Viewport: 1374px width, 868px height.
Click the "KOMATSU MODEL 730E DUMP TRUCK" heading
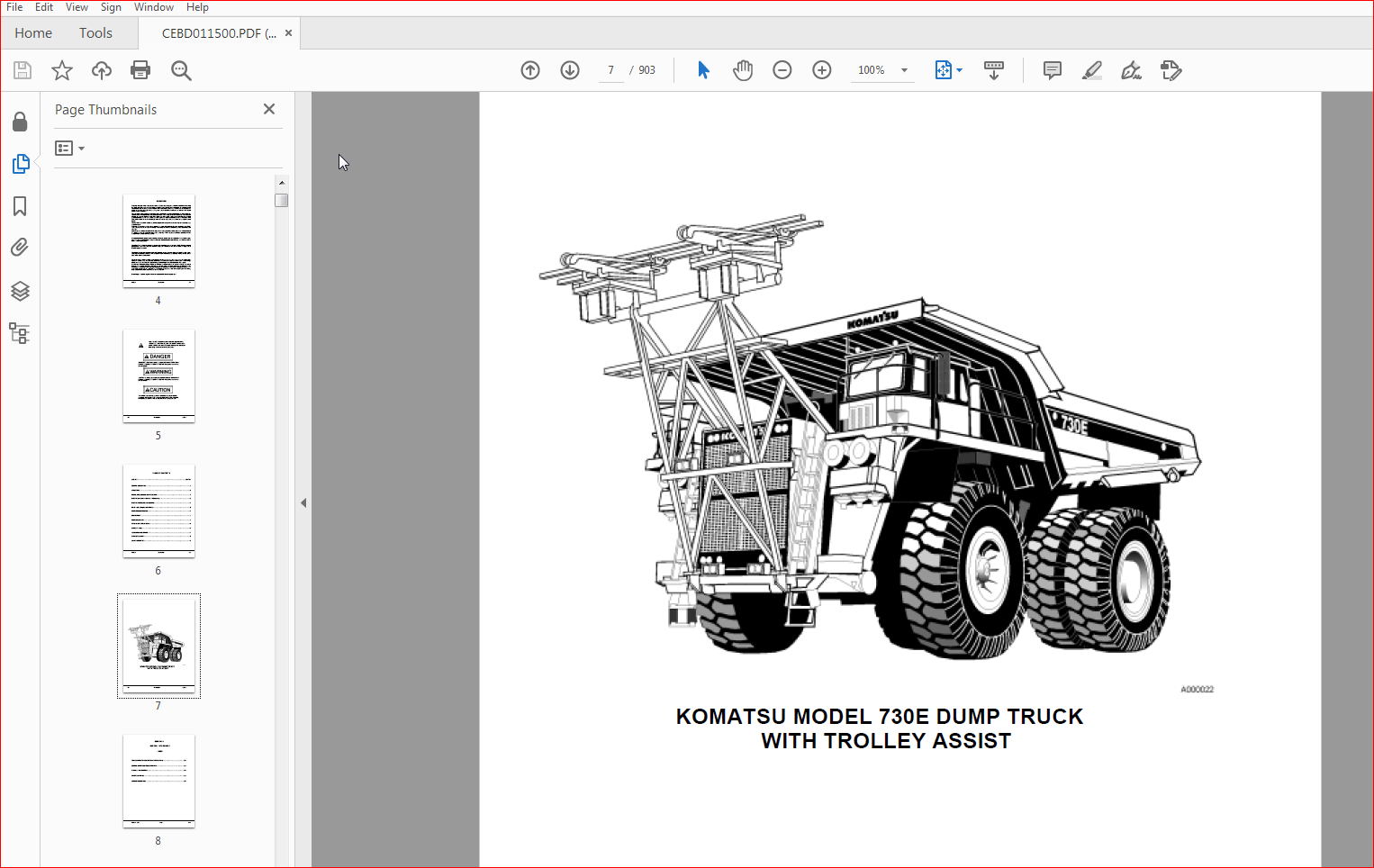[x=880, y=717]
